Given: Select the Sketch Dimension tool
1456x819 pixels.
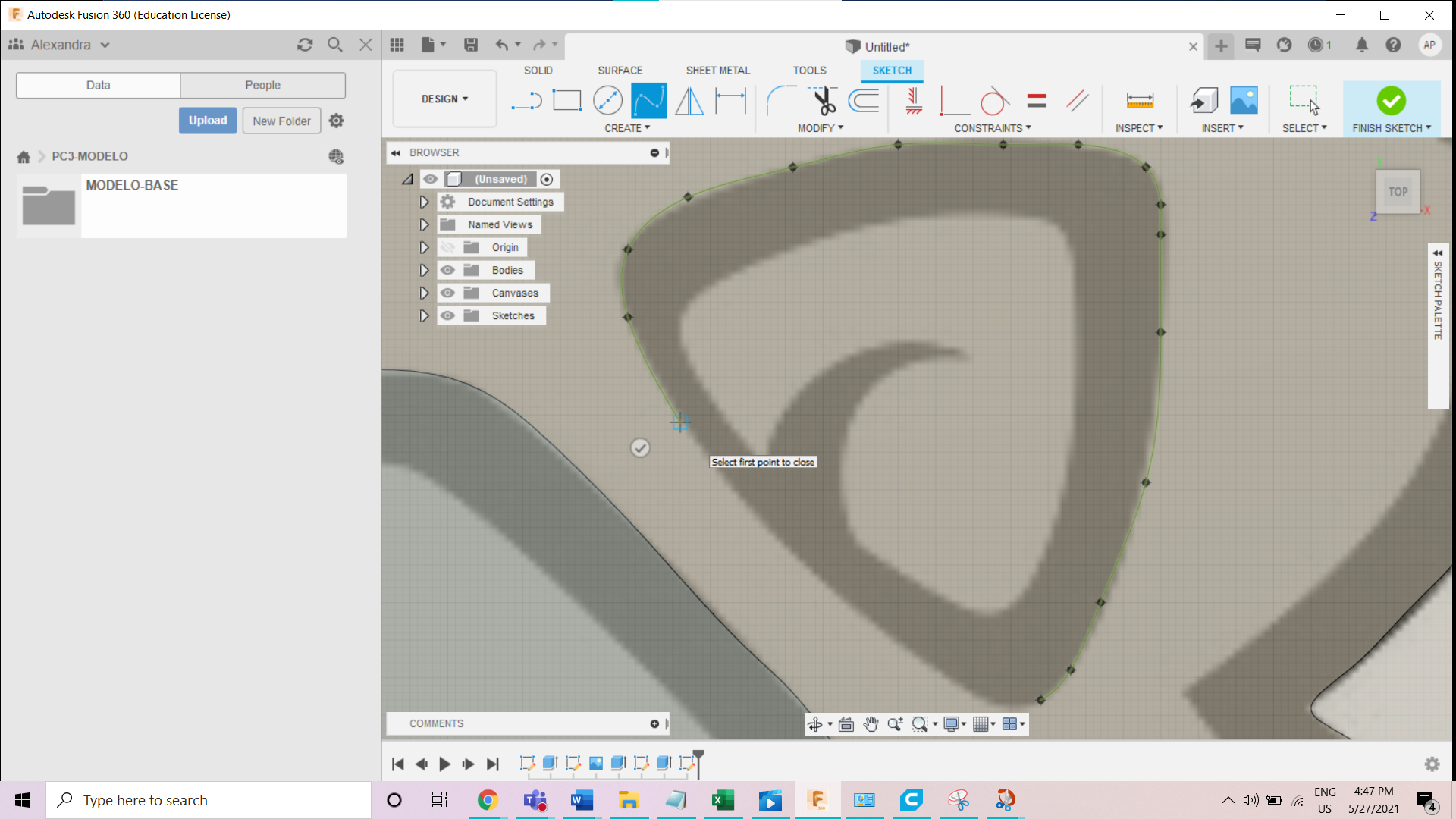Looking at the screenshot, I should [x=730, y=101].
